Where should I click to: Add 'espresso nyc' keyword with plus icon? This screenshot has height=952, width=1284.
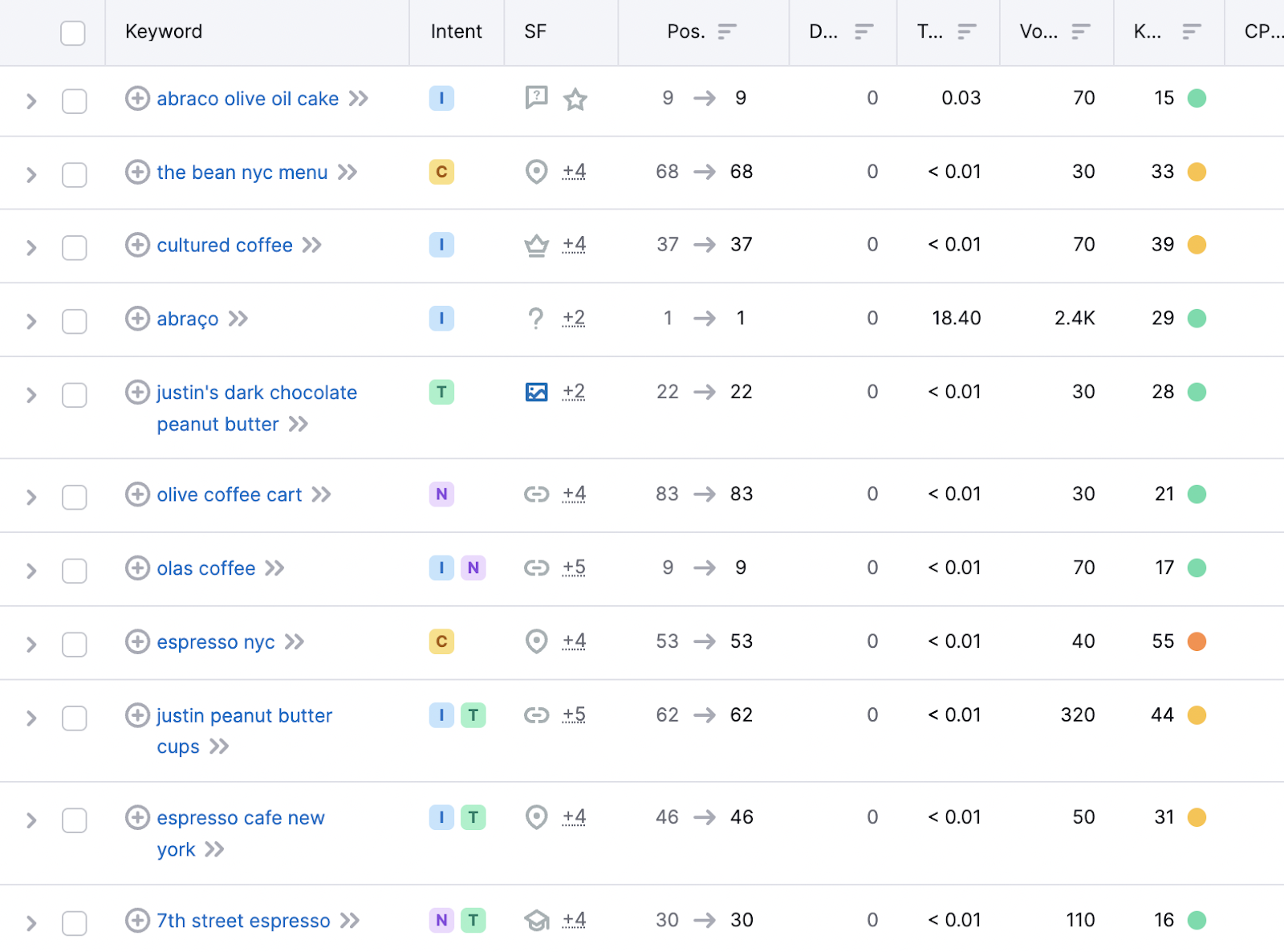(137, 641)
